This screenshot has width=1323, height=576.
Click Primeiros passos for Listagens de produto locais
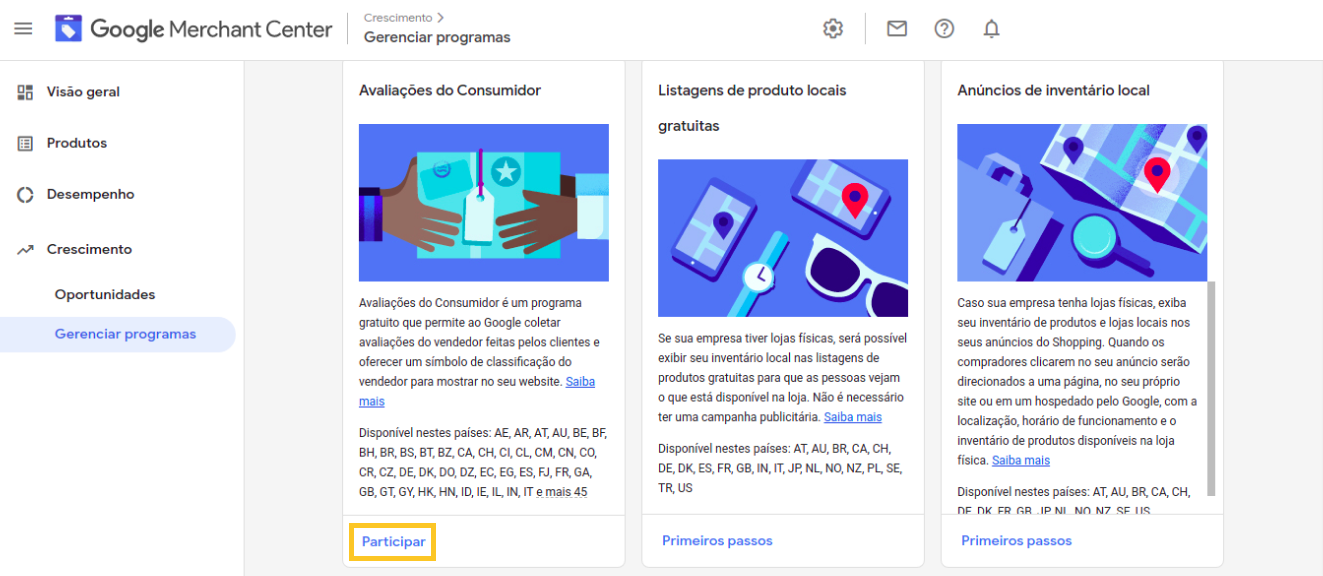717,541
